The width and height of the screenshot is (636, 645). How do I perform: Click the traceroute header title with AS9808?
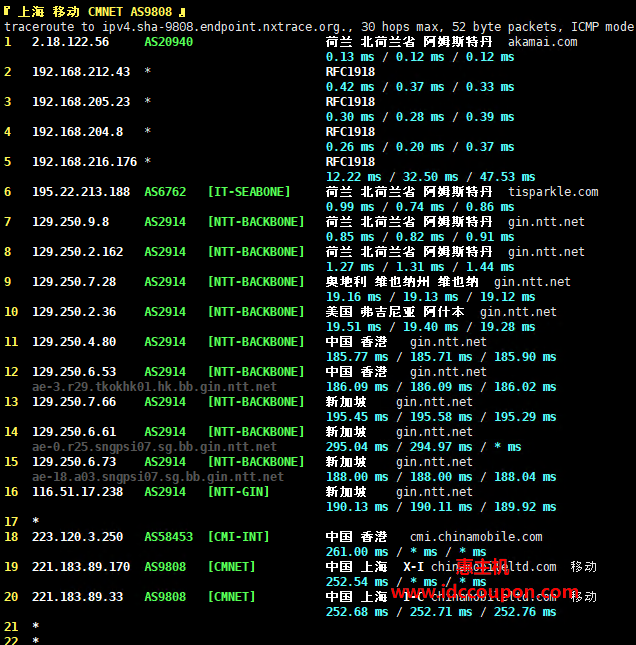coord(95,11)
